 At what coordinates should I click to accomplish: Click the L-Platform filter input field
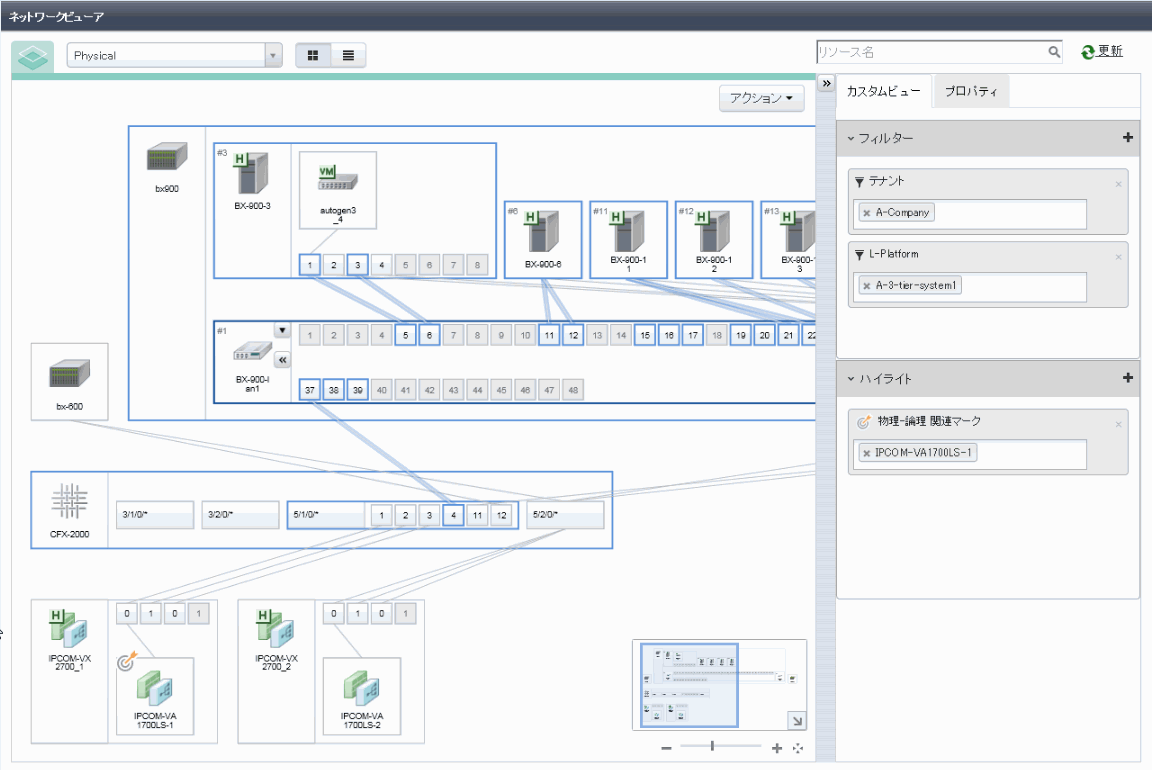point(970,287)
